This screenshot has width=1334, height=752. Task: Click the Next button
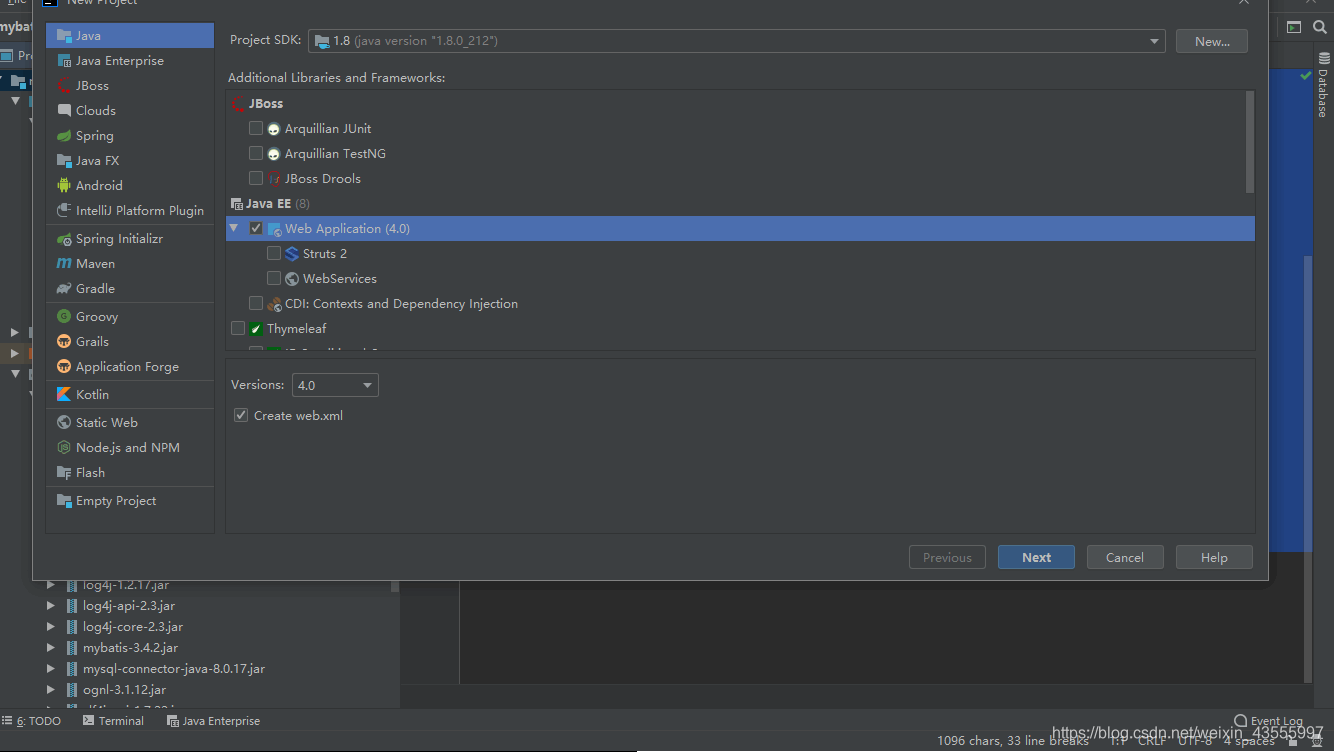pyautogui.click(x=1036, y=557)
